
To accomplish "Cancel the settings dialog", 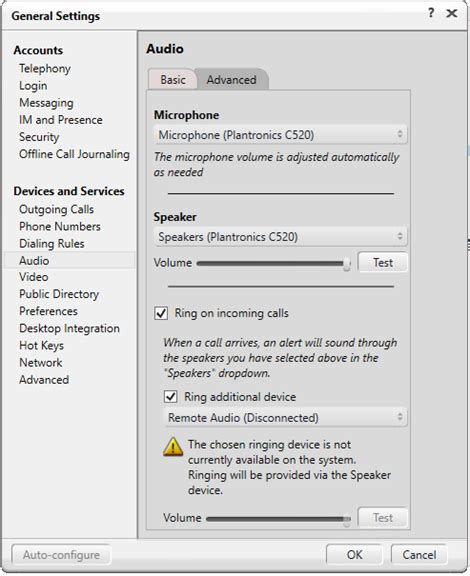I will pyautogui.click(x=419, y=554).
